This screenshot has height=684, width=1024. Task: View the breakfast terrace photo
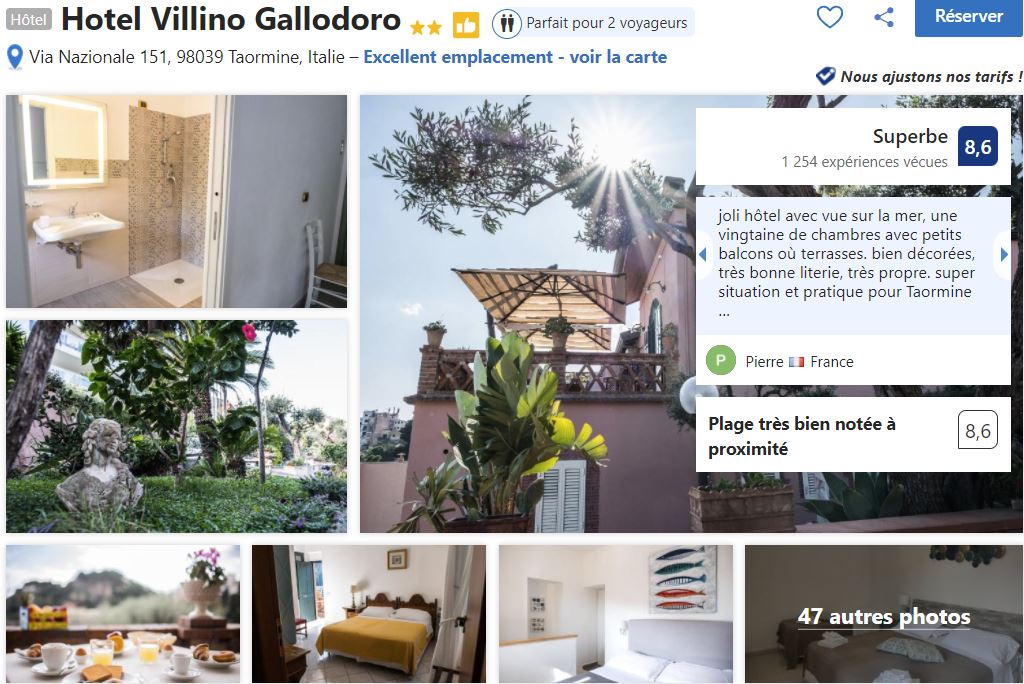123,614
